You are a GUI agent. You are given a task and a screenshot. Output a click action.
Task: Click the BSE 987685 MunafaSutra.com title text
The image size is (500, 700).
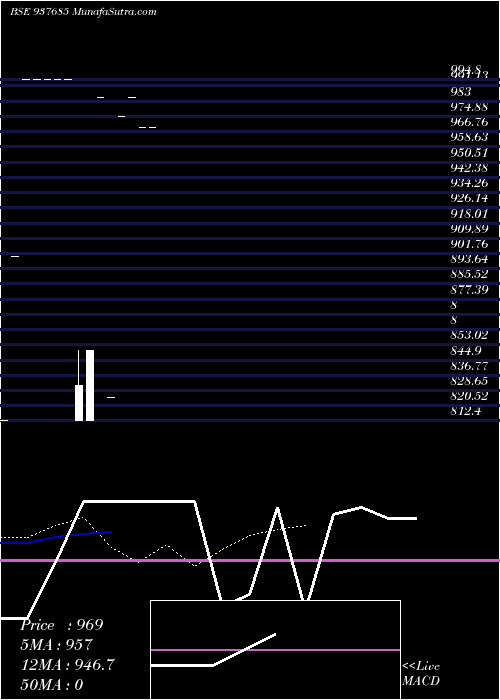point(83,12)
